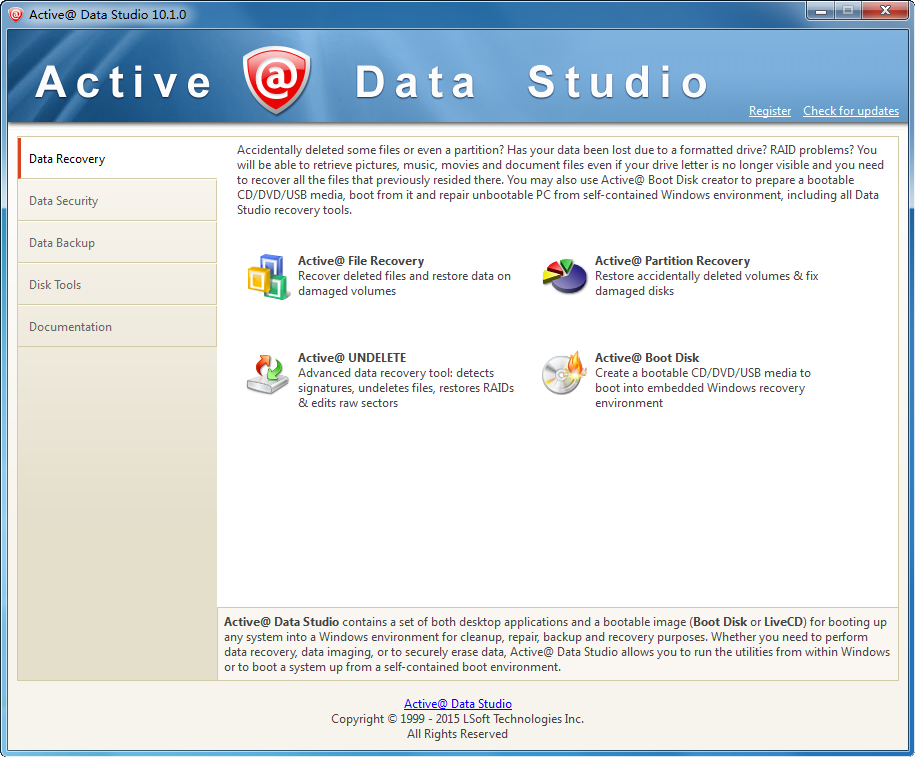This screenshot has height=758, width=916.
Task: Click the Active@ UNDELETE drive icon
Action: click(268, 374)
